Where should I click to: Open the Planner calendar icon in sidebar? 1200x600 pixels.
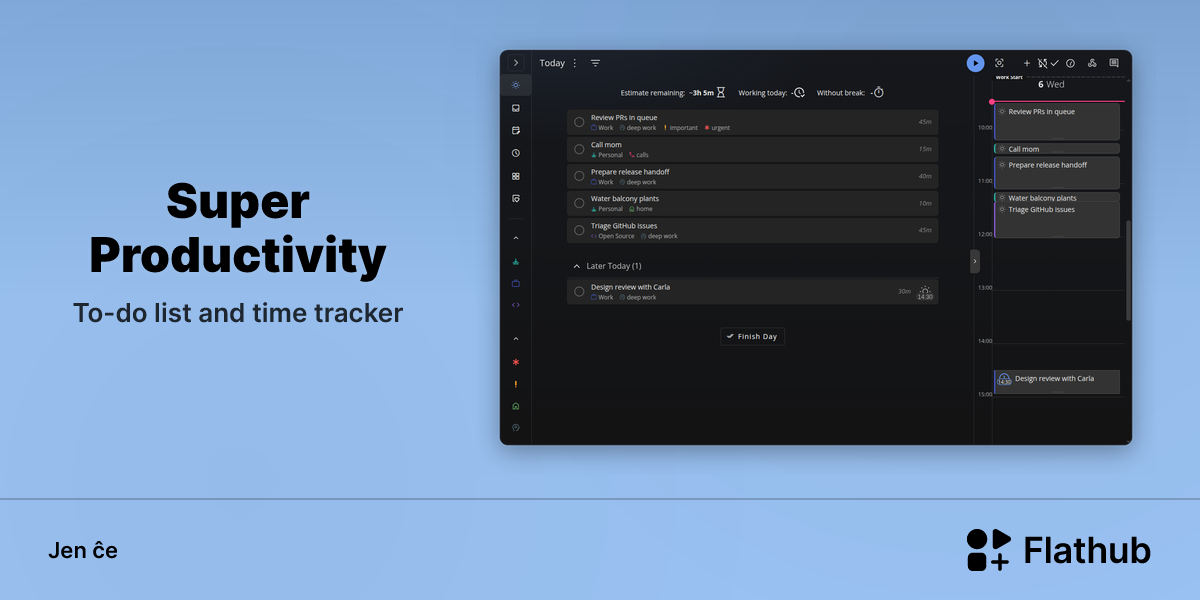coord(516,130)
